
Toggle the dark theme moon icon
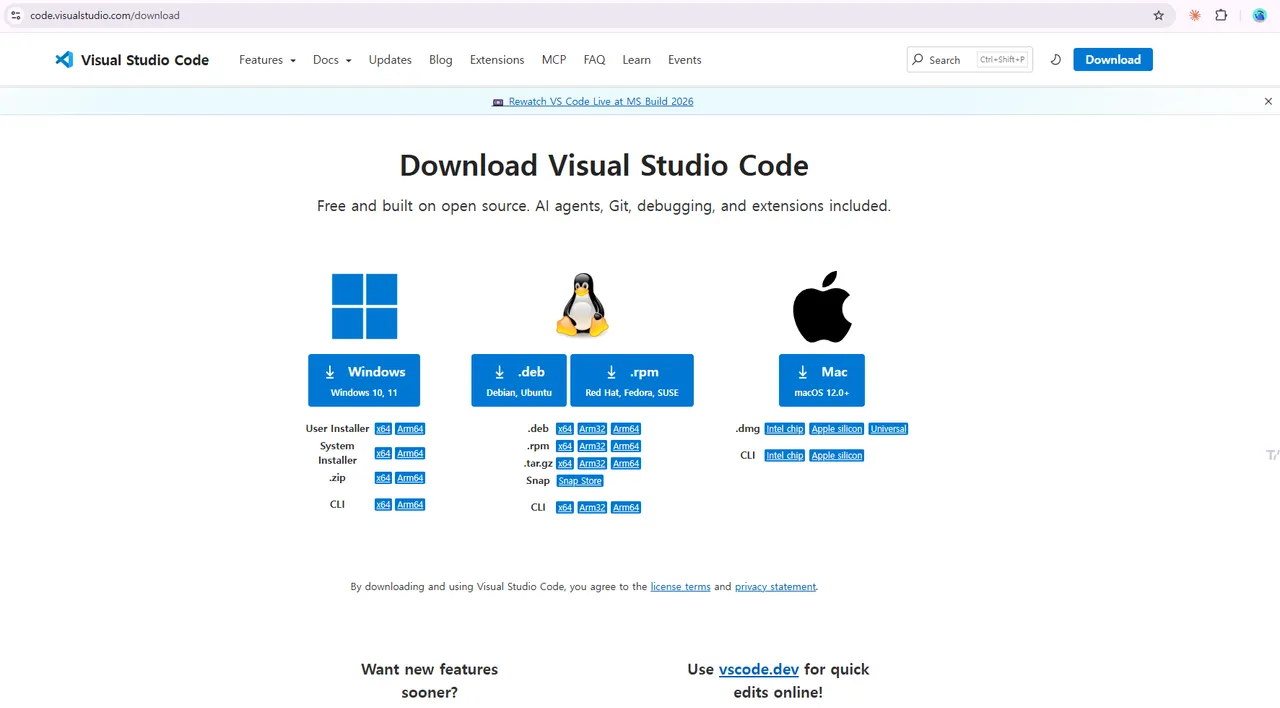(x=1055, y=60)
